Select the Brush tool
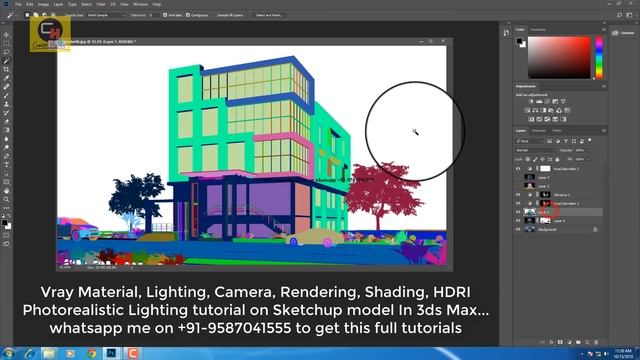Image resolution: width=640 pixels, height=360 pixels. [6, 96]
